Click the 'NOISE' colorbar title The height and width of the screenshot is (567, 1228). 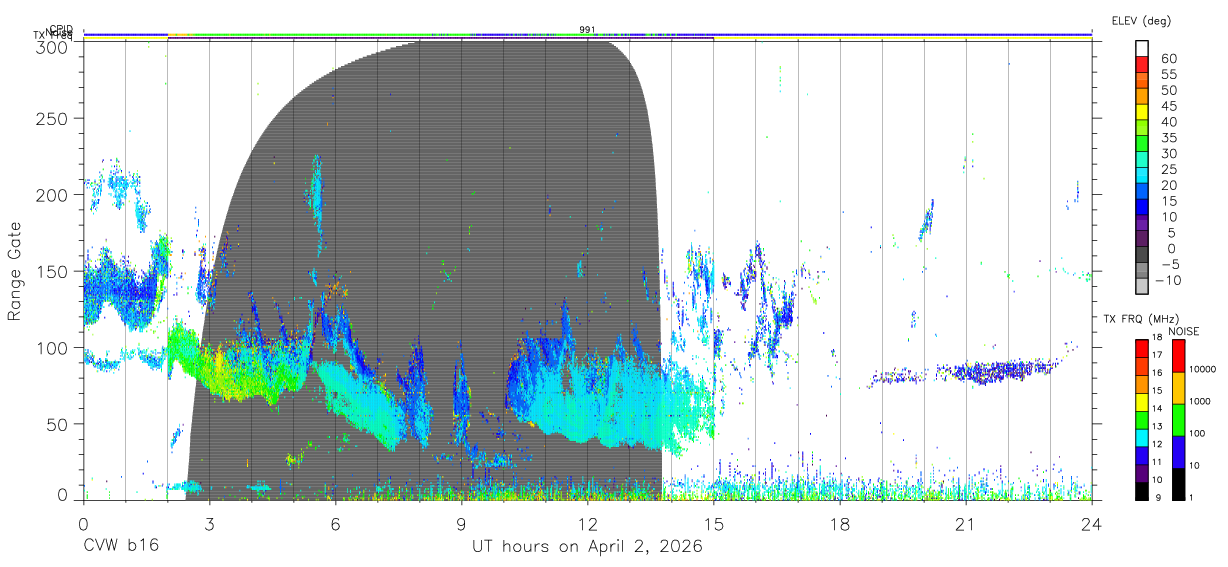[1182, 331]
